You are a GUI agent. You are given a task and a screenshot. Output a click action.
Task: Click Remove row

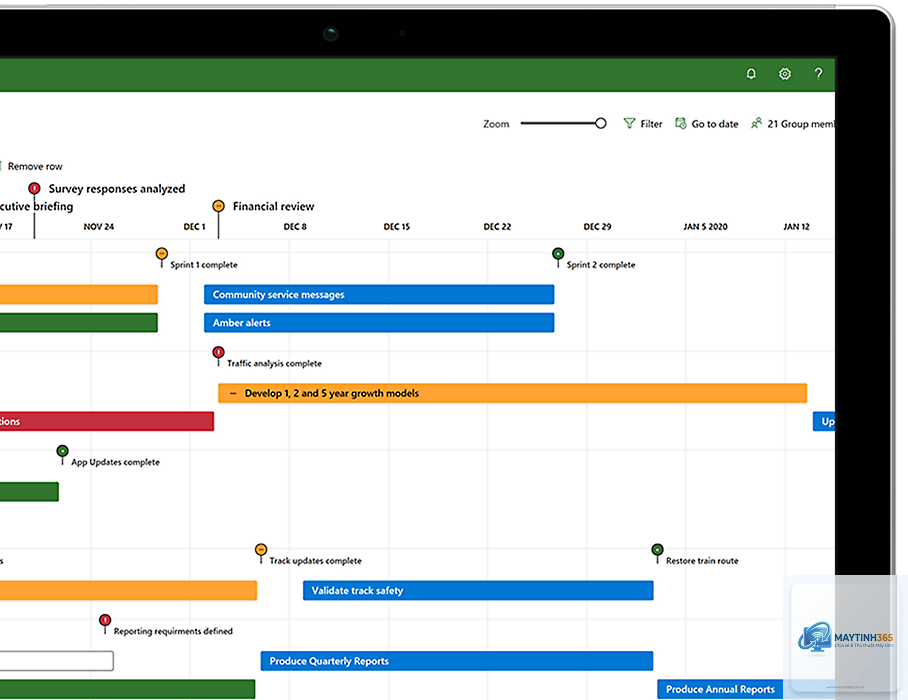pos(35,166)
